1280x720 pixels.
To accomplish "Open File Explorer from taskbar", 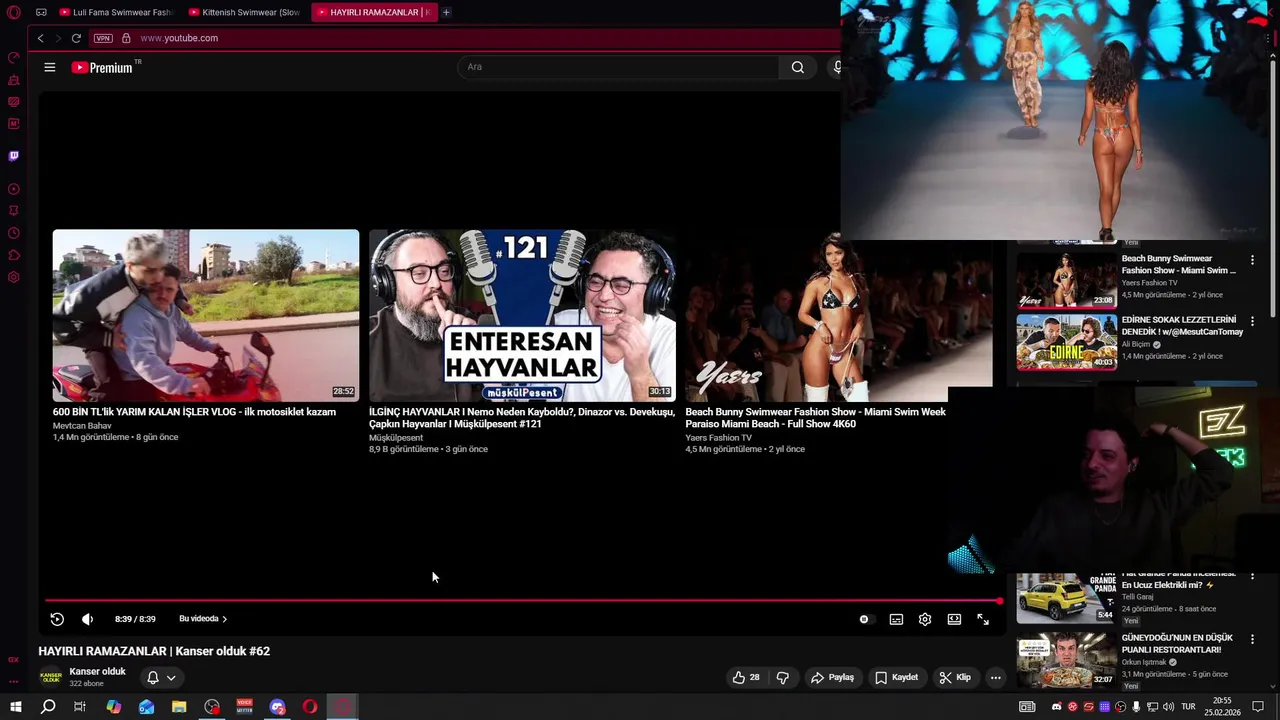I will (x=179, y=707).
